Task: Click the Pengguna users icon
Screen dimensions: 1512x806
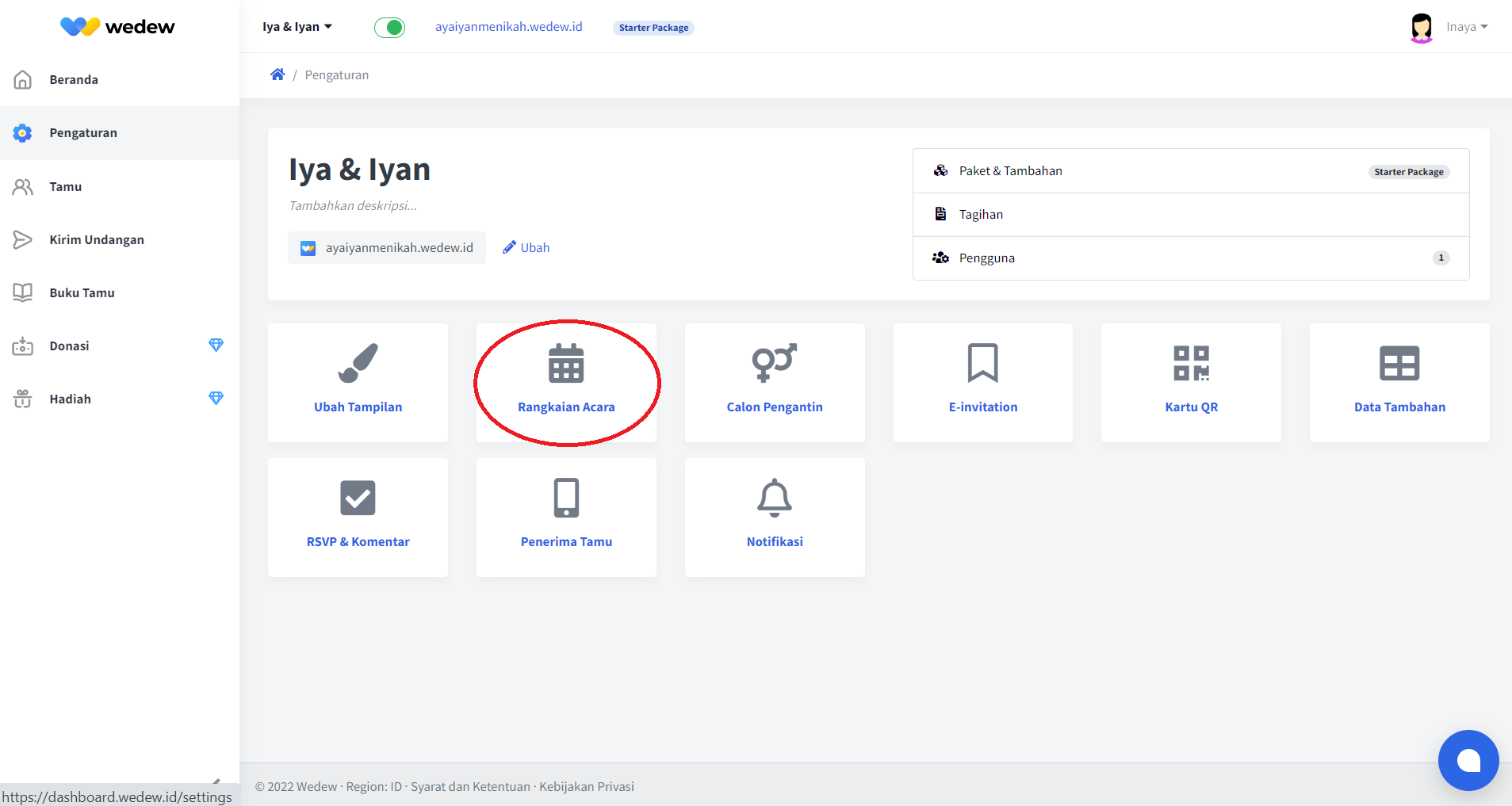Action: [940, 258]
